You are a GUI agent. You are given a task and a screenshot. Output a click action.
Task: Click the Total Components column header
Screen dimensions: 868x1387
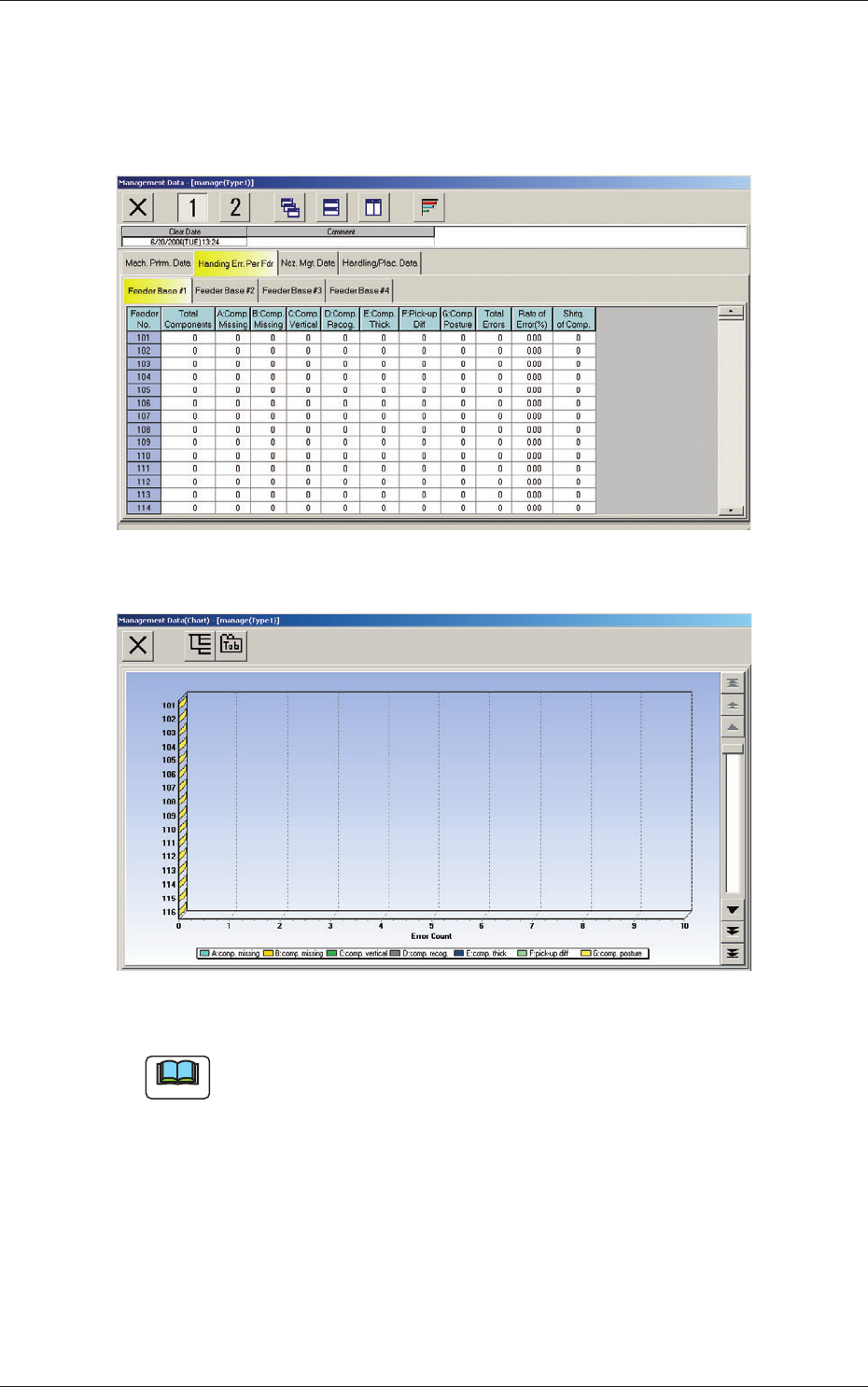(x=189, y=319)
